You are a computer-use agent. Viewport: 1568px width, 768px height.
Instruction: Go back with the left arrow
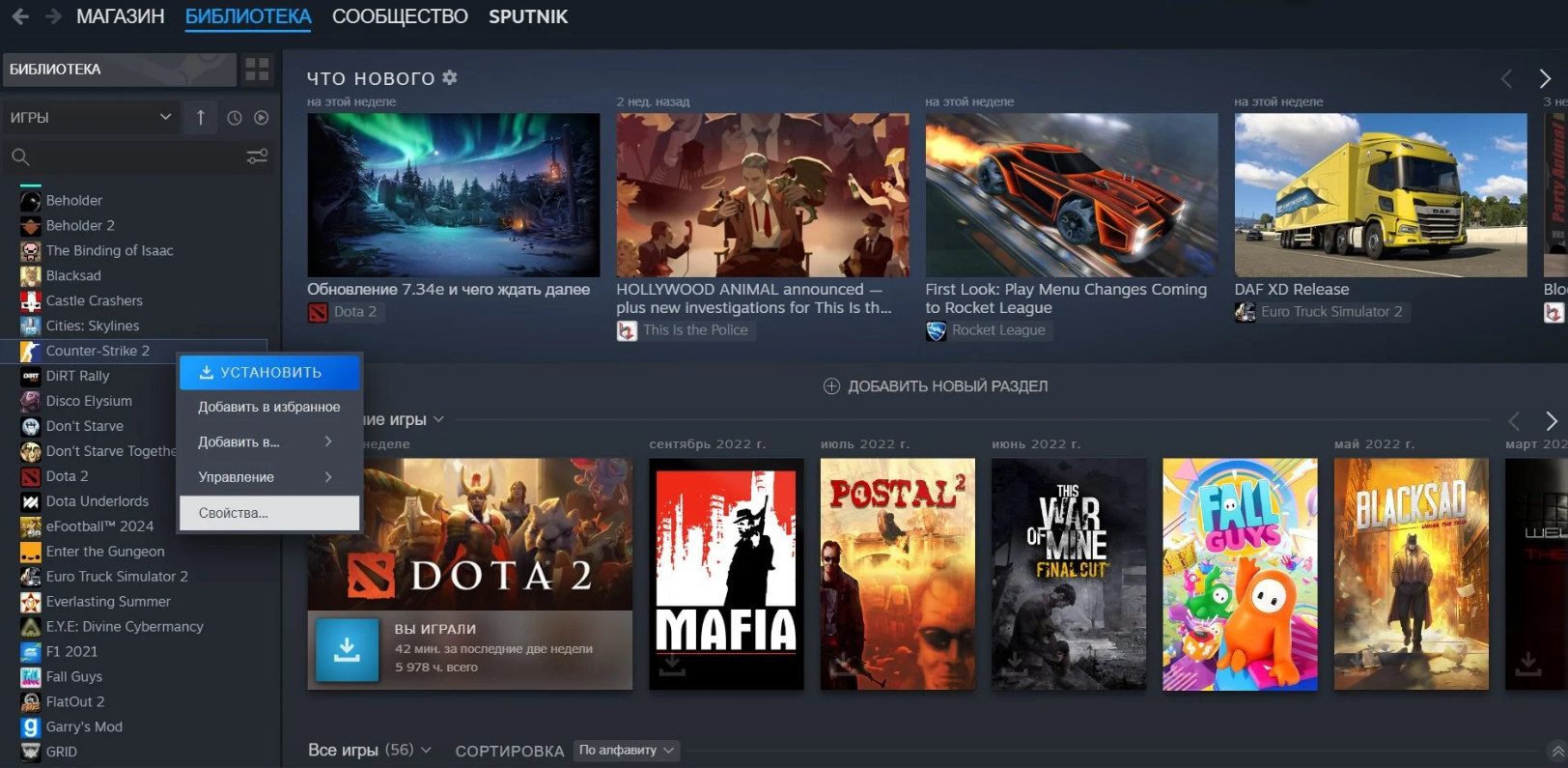point(19,16)
